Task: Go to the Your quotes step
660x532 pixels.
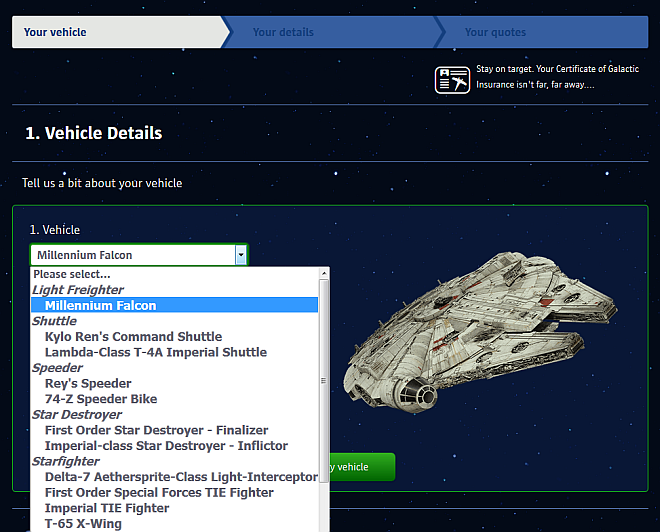Action: tap(543, 32)
